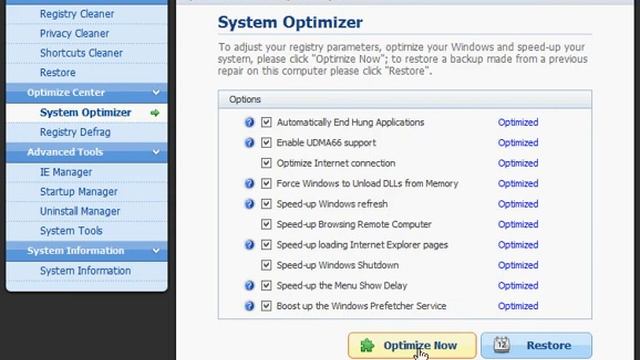Open Registry Cleaner in the sidebar
This screenshot has height=360, width=640.
click(x=77, y=14)
